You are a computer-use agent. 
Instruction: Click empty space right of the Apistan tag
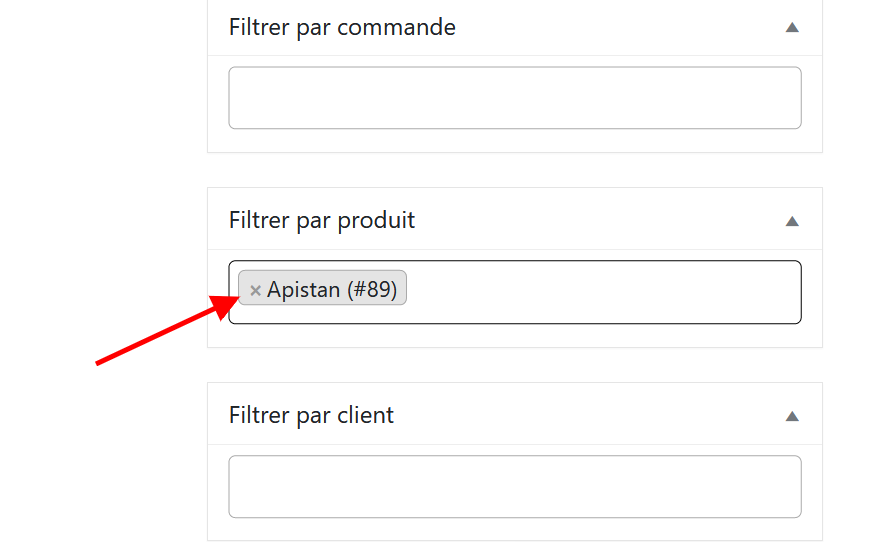(600, 292)
